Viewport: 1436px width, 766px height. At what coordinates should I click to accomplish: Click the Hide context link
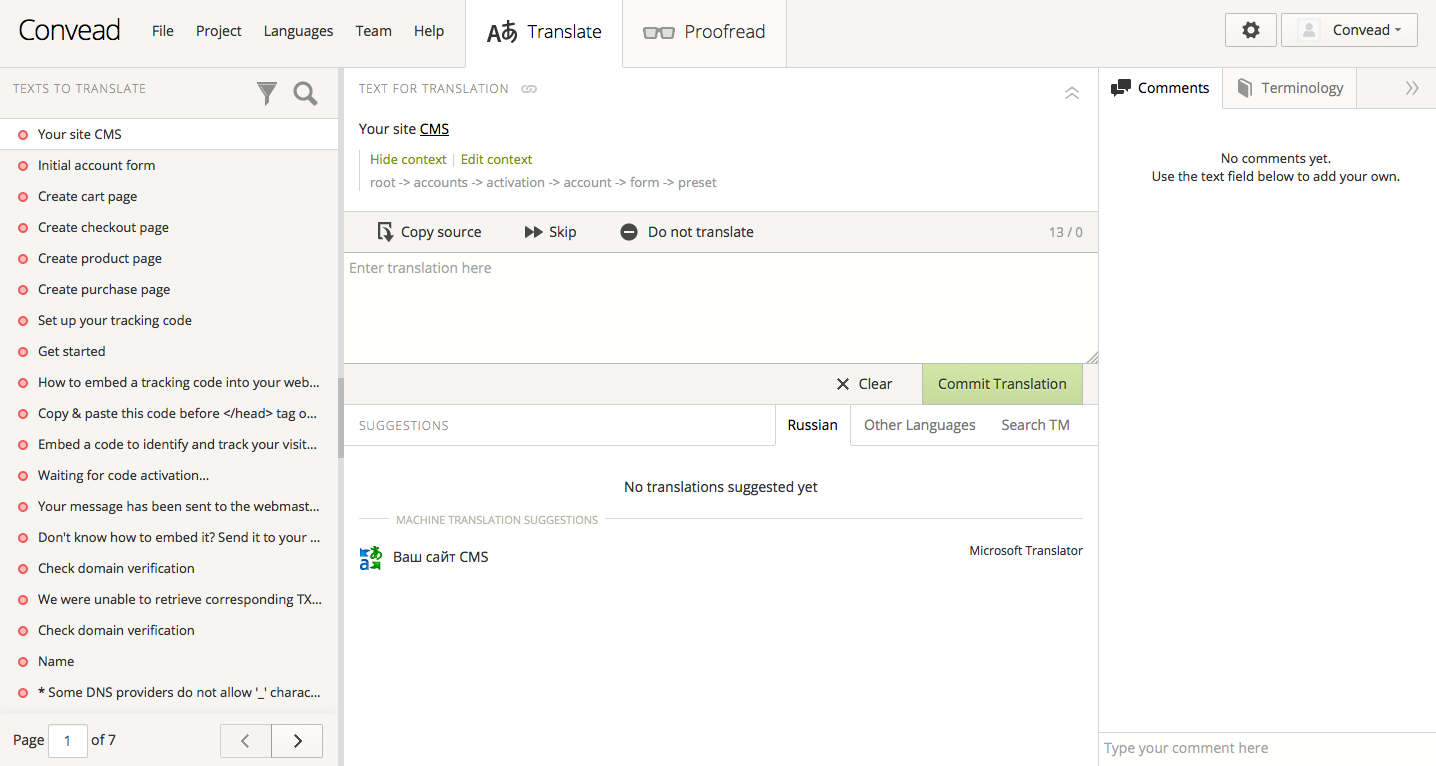click(408, 159)
